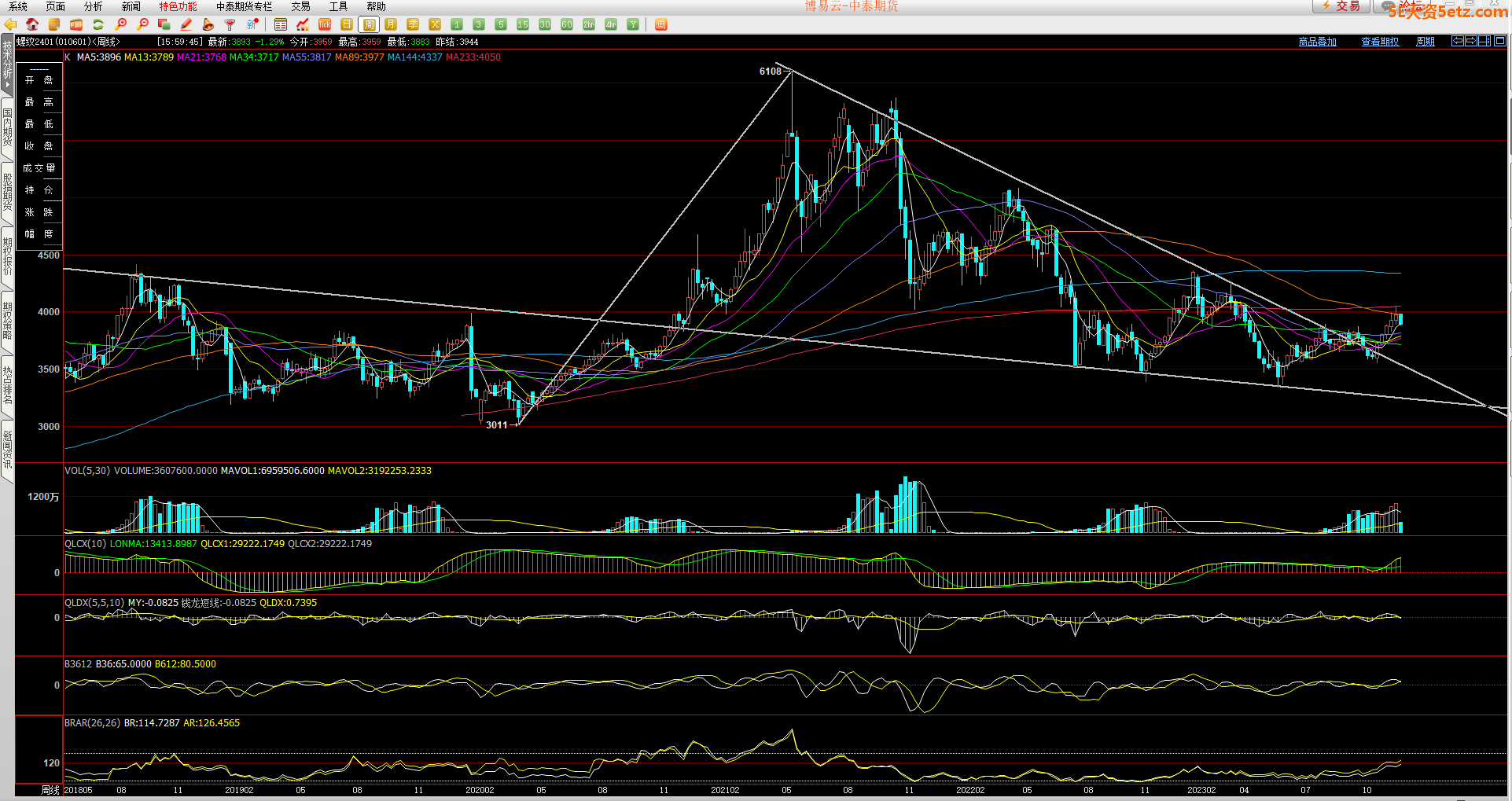Switch to monthly (月) K-line period
This screenshot has width=1512, height=801.
[x=391, y=24]
